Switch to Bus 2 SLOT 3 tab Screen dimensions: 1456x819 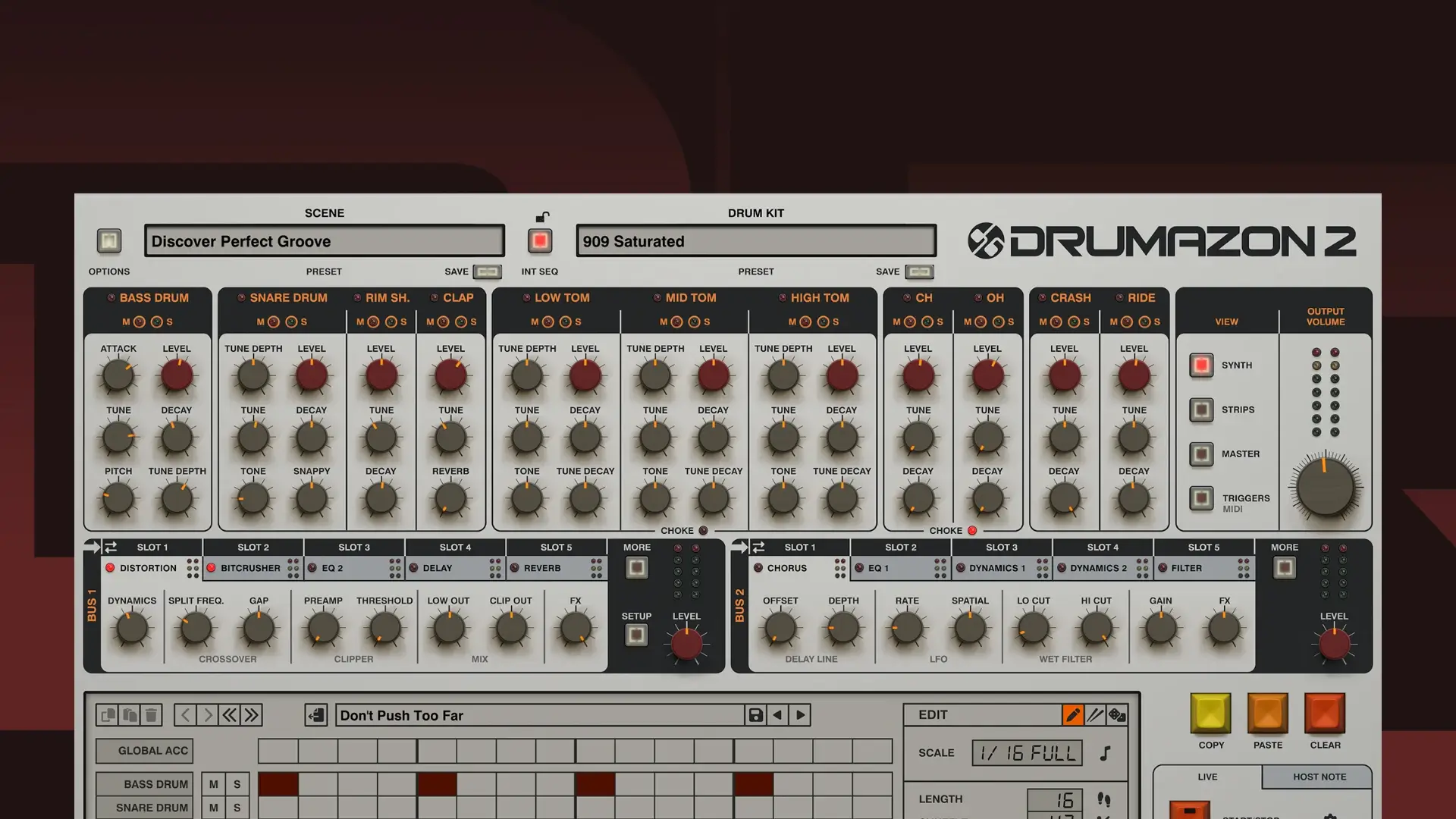click(x=1002, y=547)
